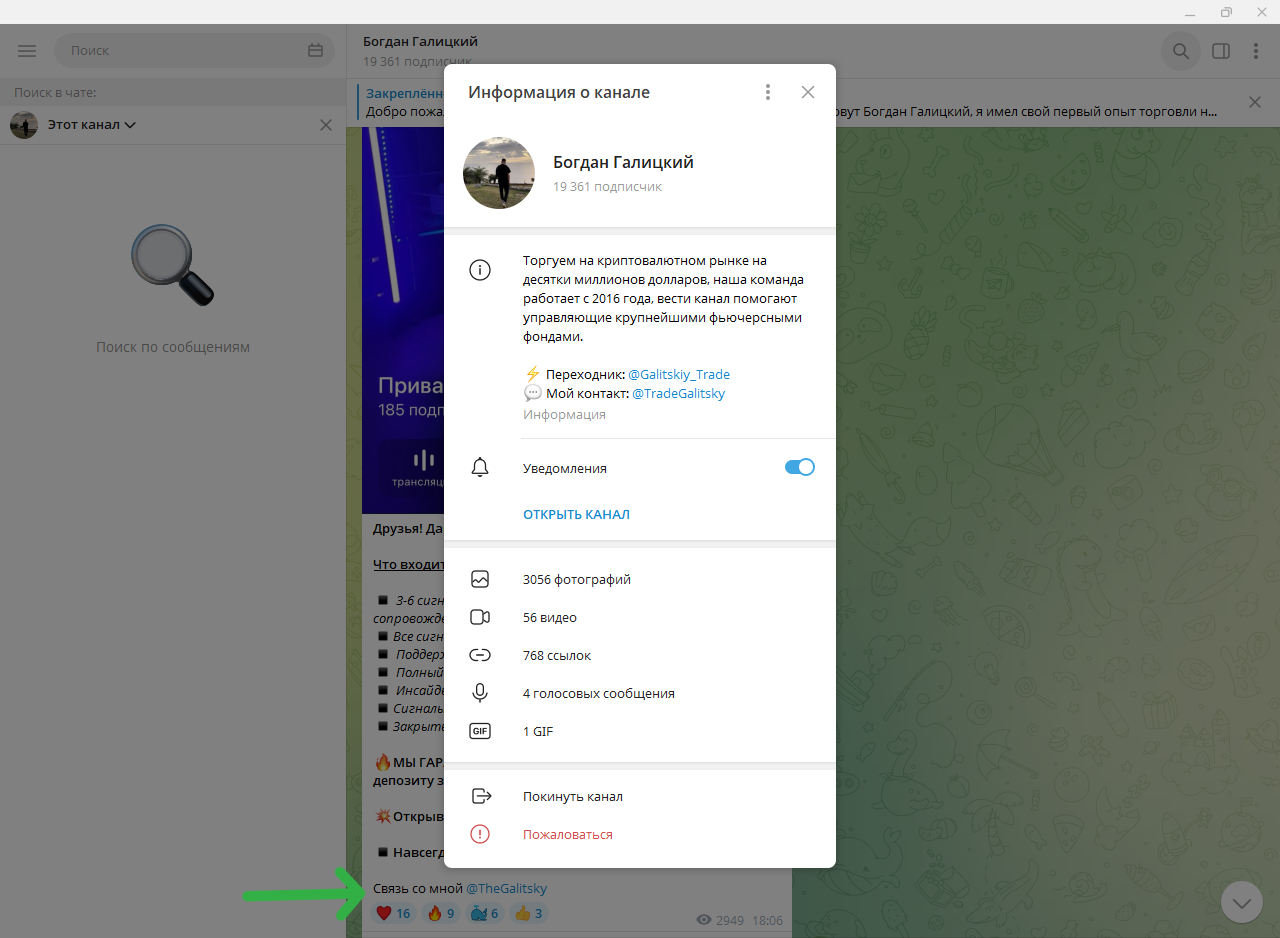1280x938 pixels.
Task: Open the hamburger main menu
Action: pos(27,51)
